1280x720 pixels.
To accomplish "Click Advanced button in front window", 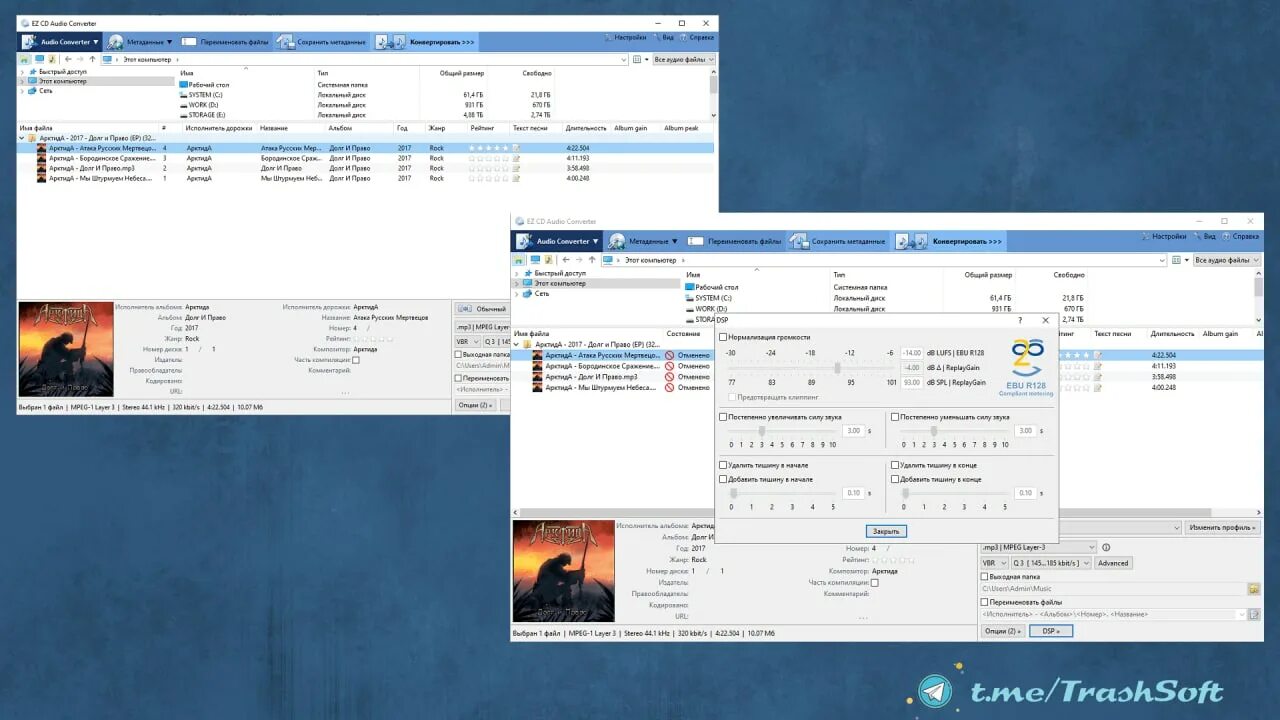I will (1113, 563).
